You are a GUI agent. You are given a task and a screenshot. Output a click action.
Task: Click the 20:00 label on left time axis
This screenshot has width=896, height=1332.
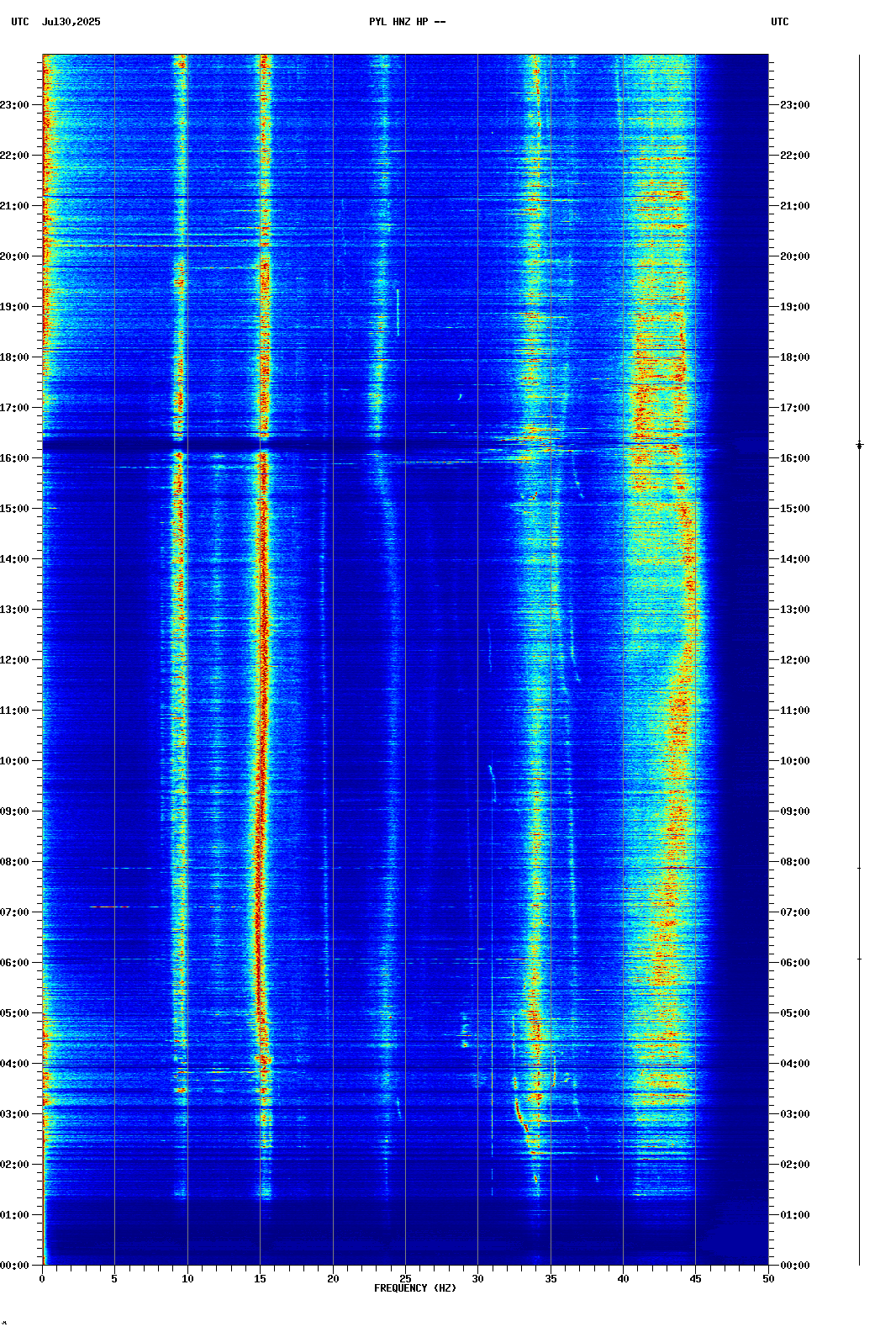[x=14, y=256]
